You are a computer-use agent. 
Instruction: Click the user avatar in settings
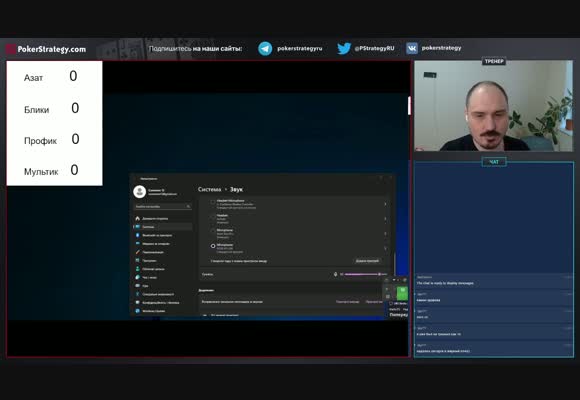point(139,192)
